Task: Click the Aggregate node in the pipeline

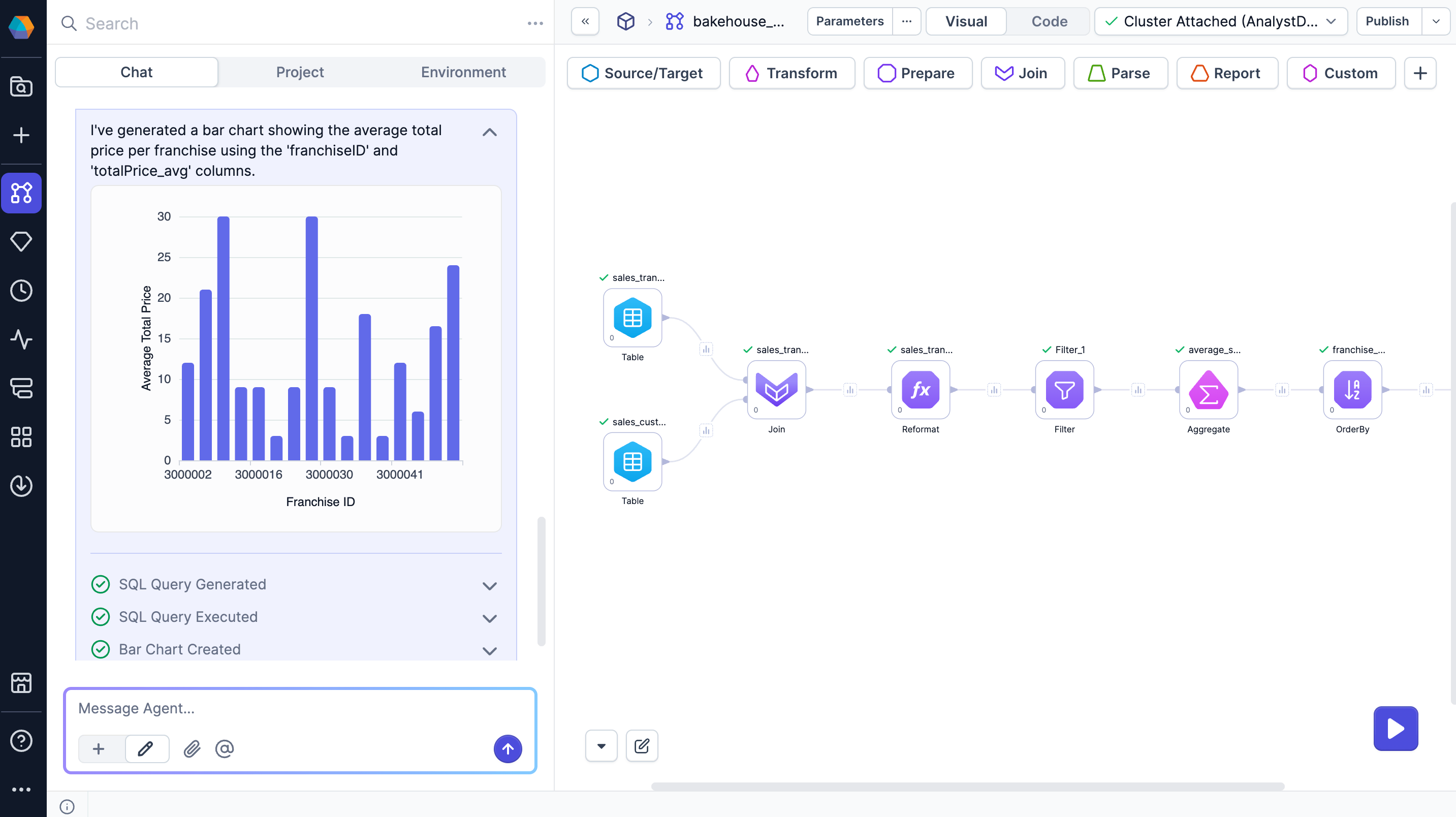Action: (x=1208, y=390)
